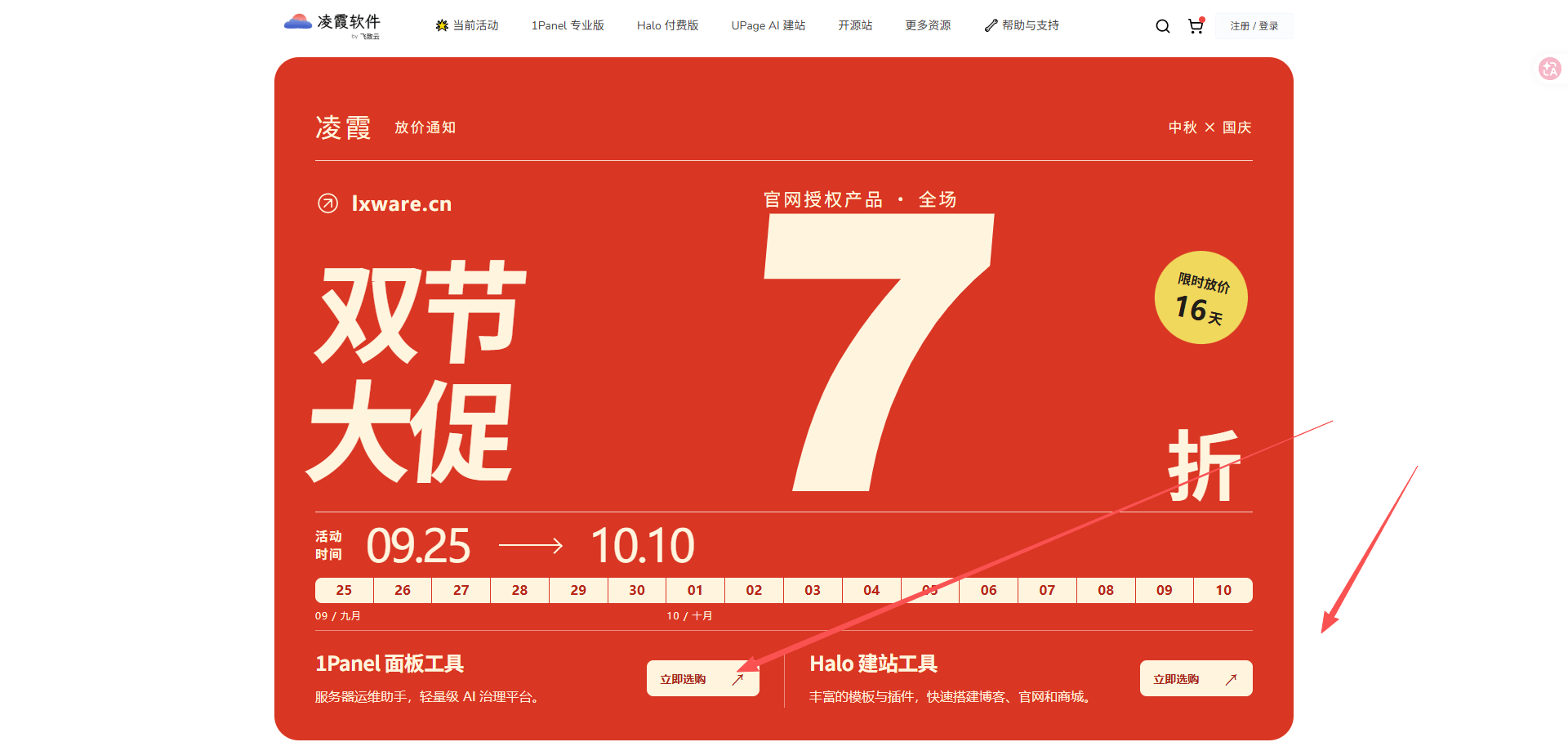The height and width of the screenshot is (751, 1568).
Task: Open 当前活动 menu item
Action: pos(467,25)
